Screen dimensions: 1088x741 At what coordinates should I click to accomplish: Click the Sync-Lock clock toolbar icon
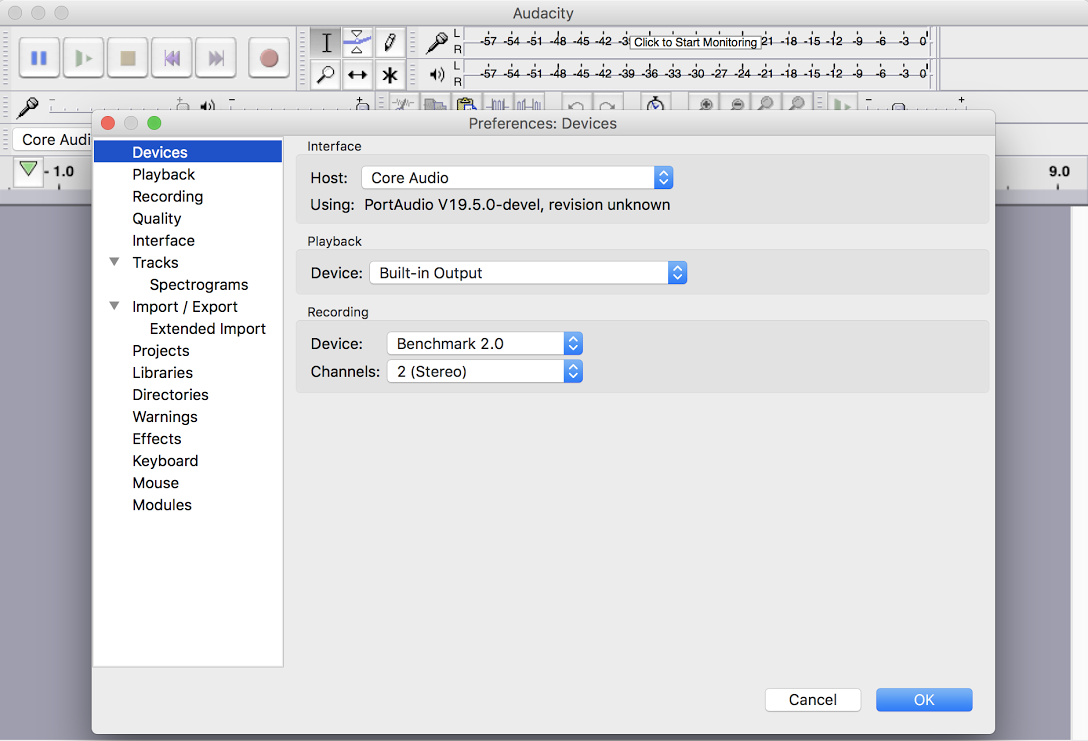point(655,104)
